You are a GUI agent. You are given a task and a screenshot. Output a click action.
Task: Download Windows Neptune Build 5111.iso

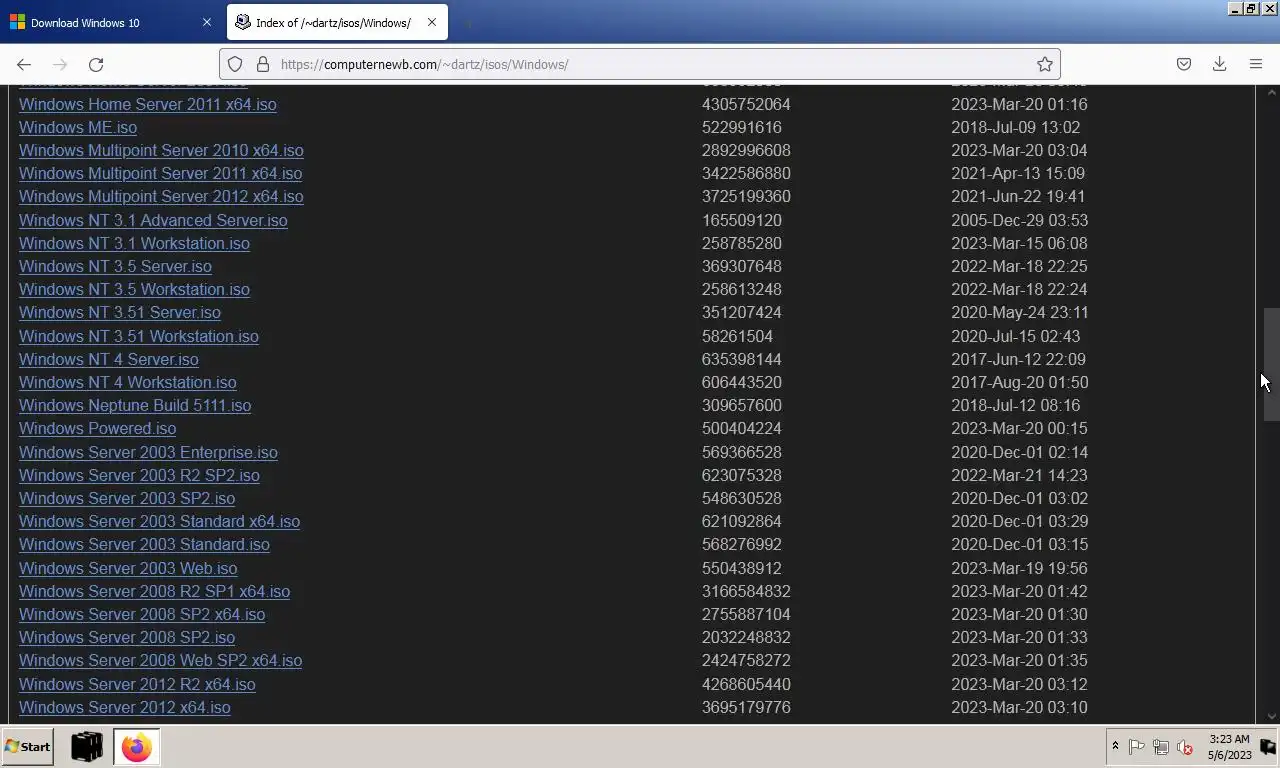tap(135, 405)
